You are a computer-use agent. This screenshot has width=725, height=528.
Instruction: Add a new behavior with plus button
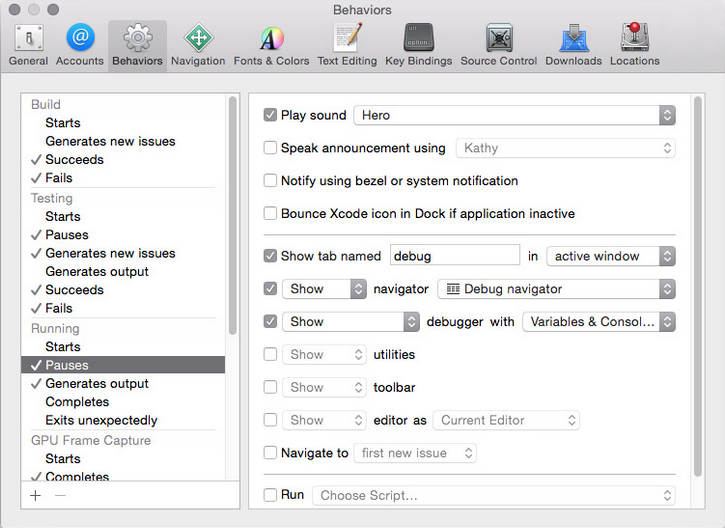click(x=36, y=496)
